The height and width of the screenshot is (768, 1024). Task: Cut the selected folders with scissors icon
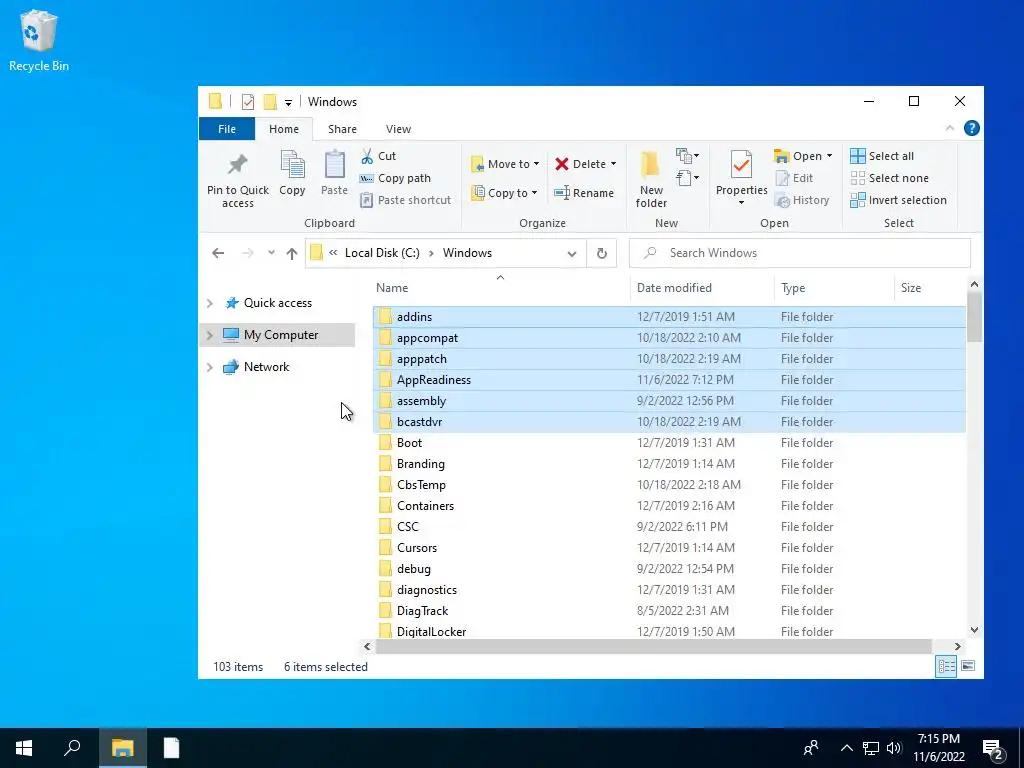[x=379, y=156]
